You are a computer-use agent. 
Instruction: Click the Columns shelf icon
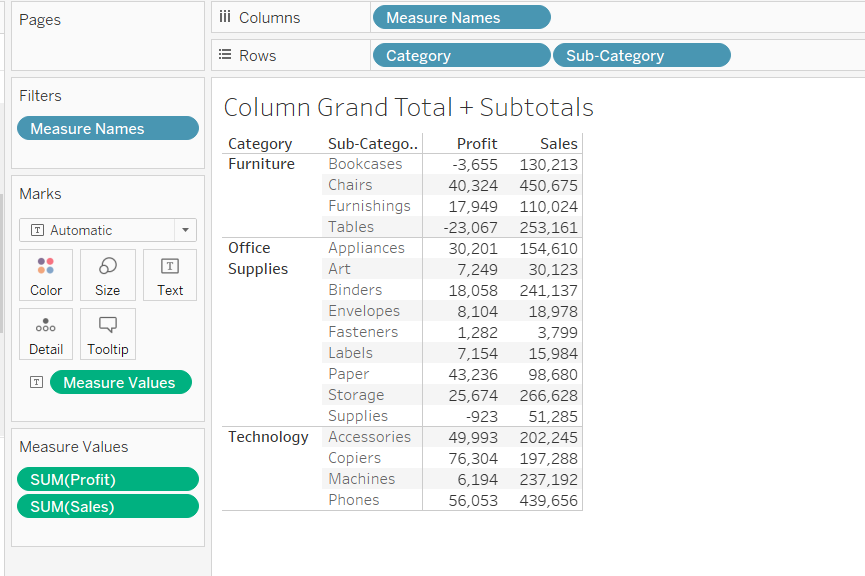[x=225, y=17]
